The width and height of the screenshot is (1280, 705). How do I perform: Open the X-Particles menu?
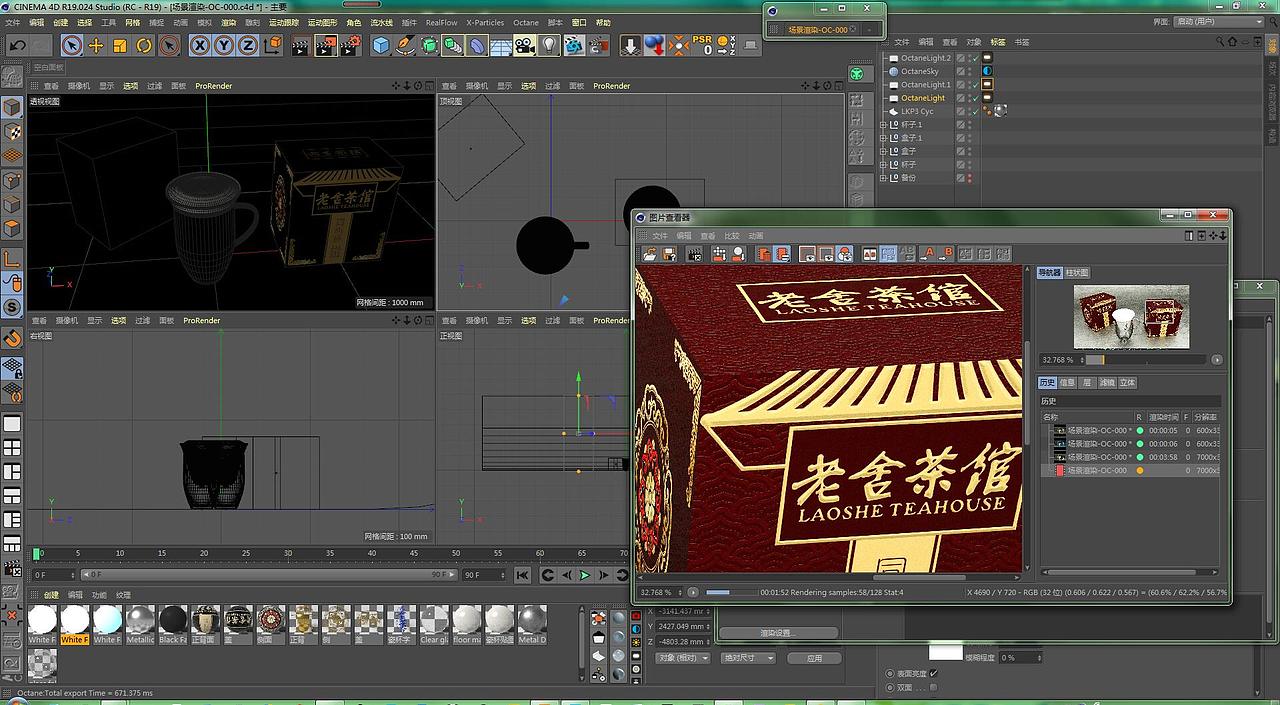[x=485, y=22]
